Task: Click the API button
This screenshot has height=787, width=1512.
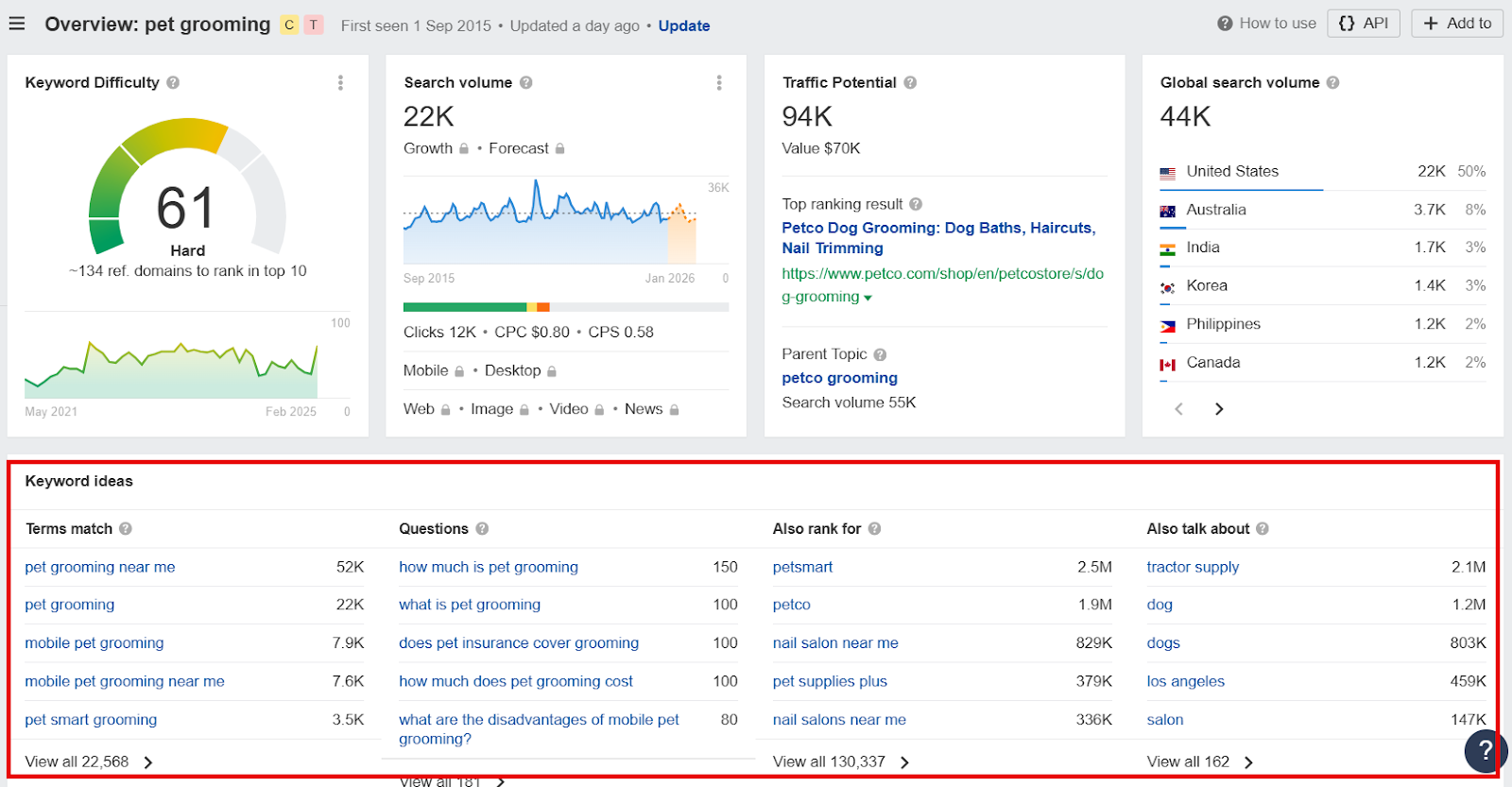Action: click(x=1364, y=23)
